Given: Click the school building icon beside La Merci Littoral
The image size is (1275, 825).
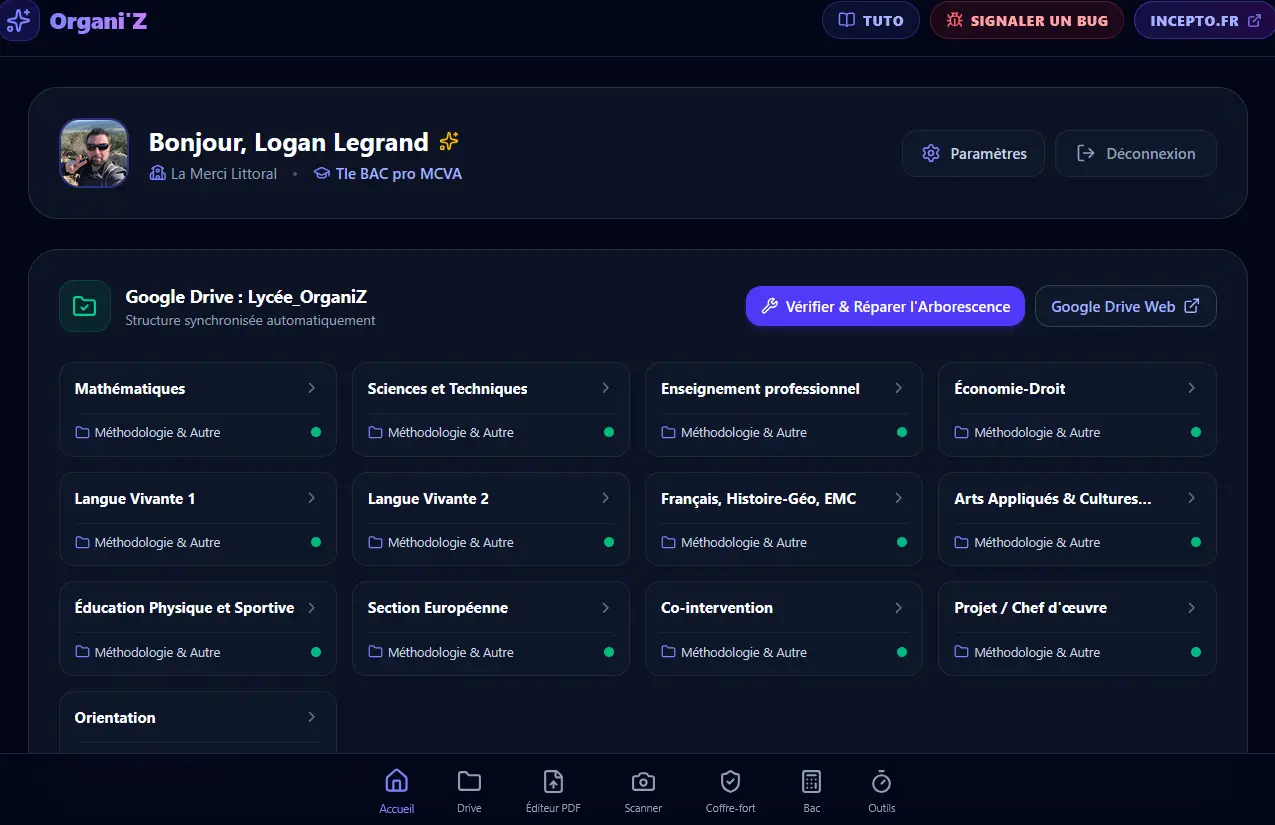Looking at the screenshot, I should click(157, 174).
